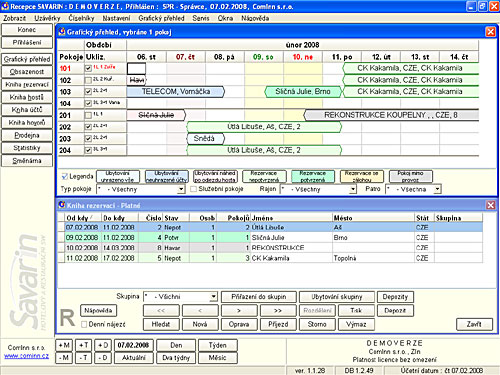Select the CK Kakamila reservation row
Image resolution: width=500 pixels, height=375 pixels.
point(270,258)
